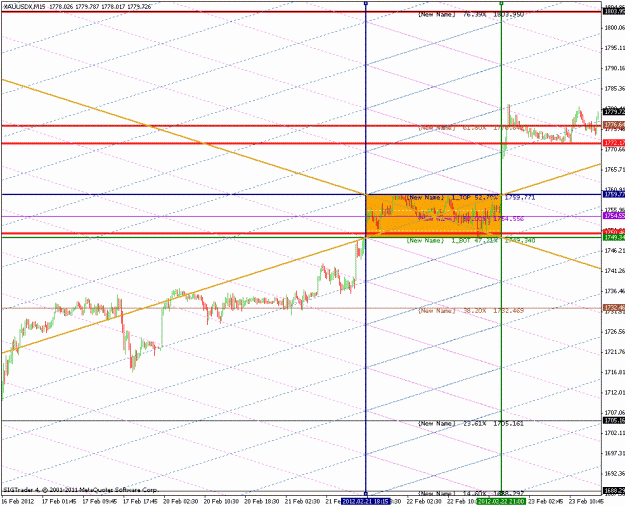Click the 16 Feb 2012 date on time axis
This screenshot has width=625, height=506.
18,501
